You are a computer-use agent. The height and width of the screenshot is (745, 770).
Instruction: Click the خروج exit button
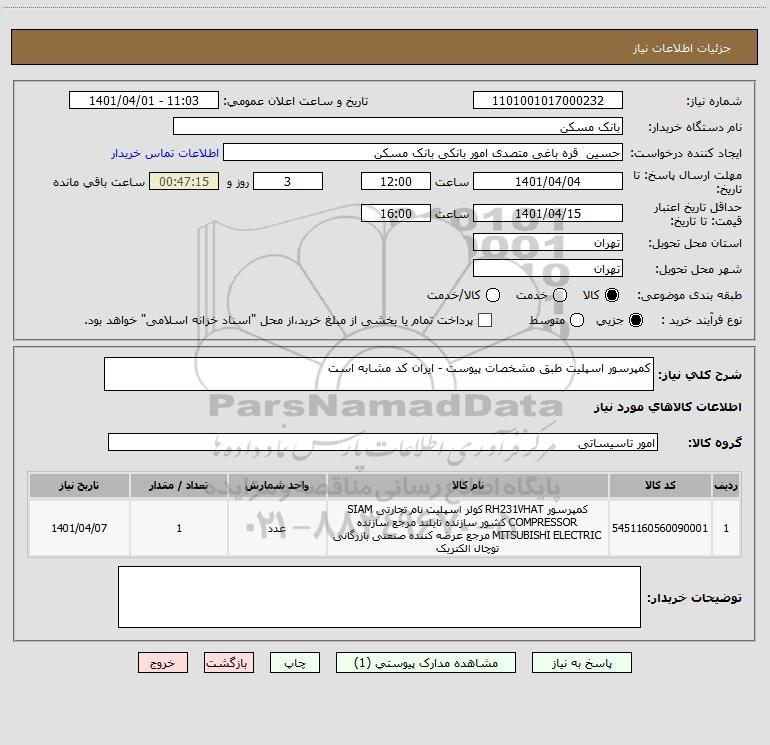(163, 663)
